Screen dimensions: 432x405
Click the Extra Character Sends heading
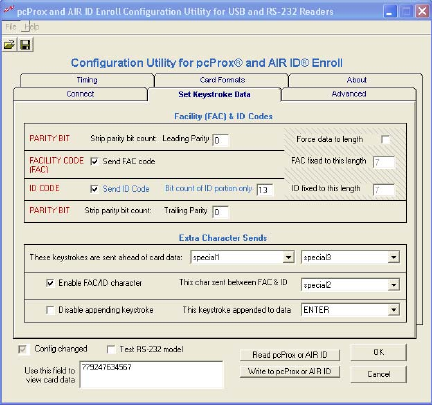point(223,238)
